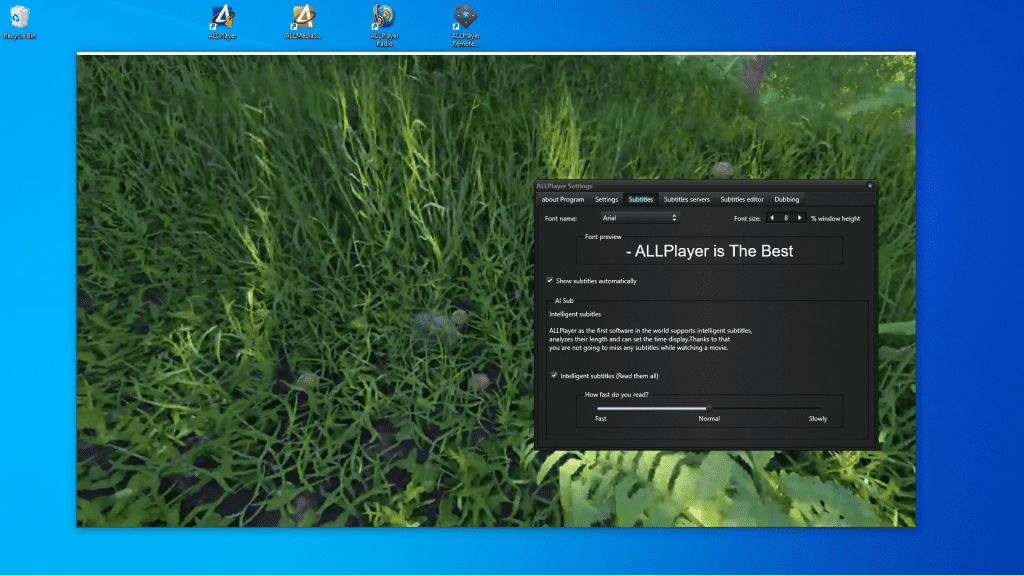Click the Slowly end of reading slider
1024x576 pixels.
[x=819, y=408]
